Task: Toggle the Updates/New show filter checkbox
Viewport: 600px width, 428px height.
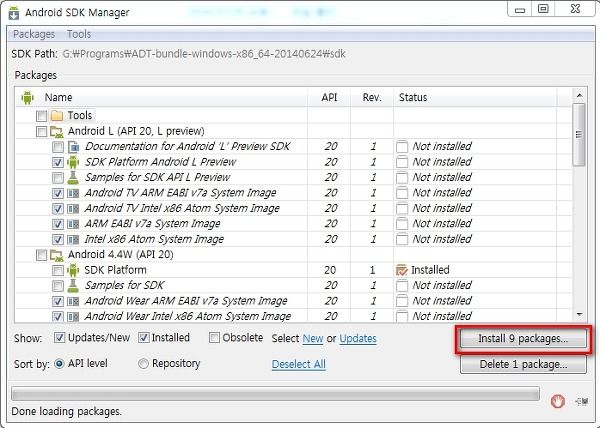Action: (59, 337)
